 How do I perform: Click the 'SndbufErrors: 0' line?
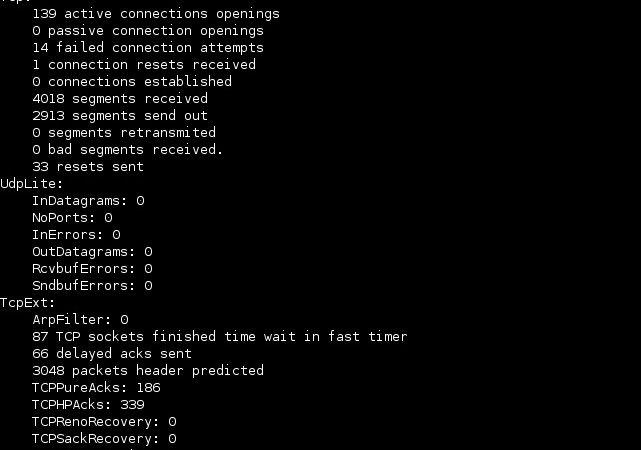(x=92, y=286)
